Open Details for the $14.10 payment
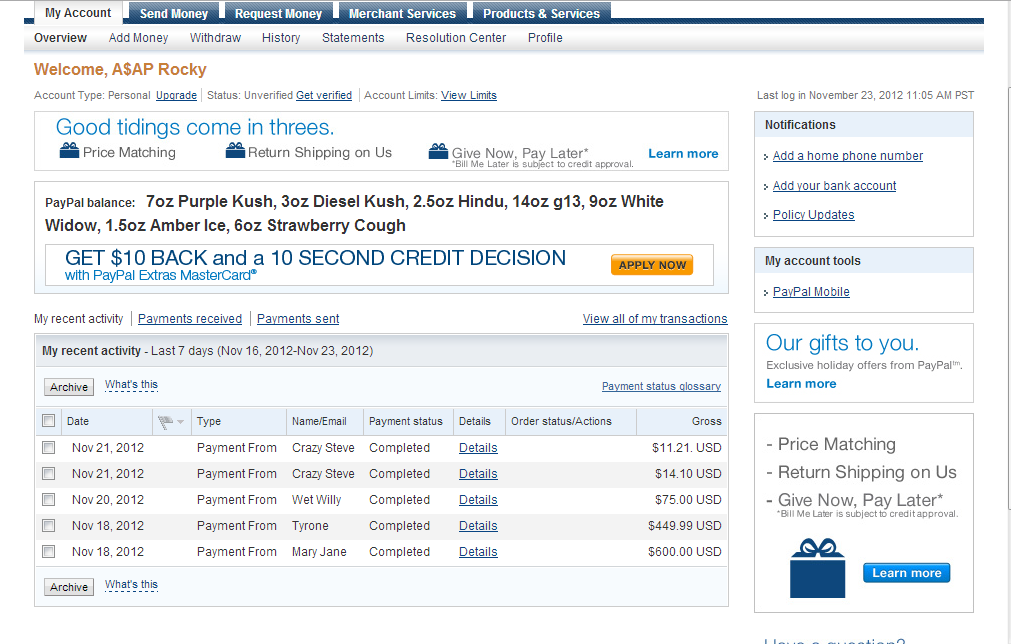The height and width of the screenshot is (644, 1011). 478,474
